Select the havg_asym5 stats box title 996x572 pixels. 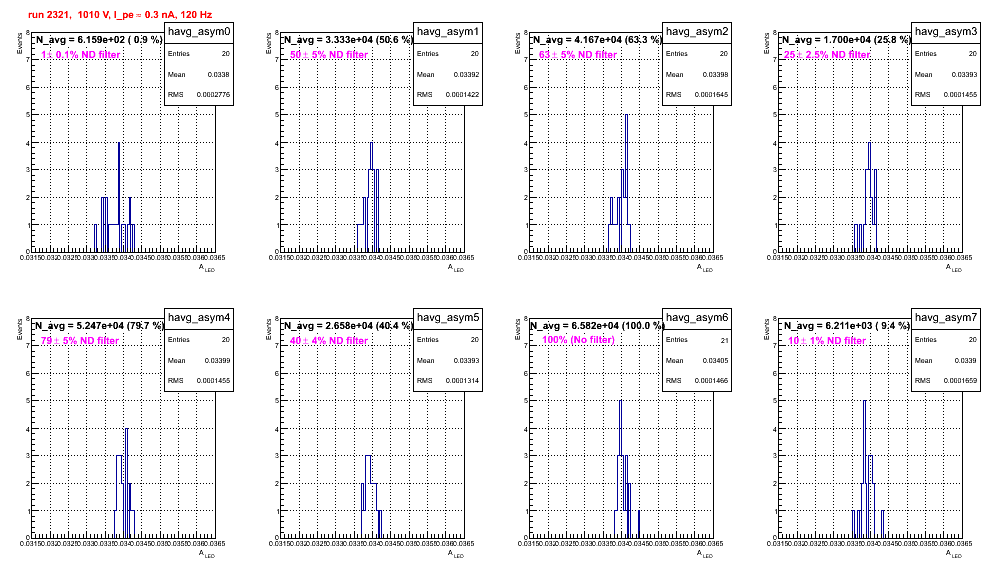click(x=448, y=318)
